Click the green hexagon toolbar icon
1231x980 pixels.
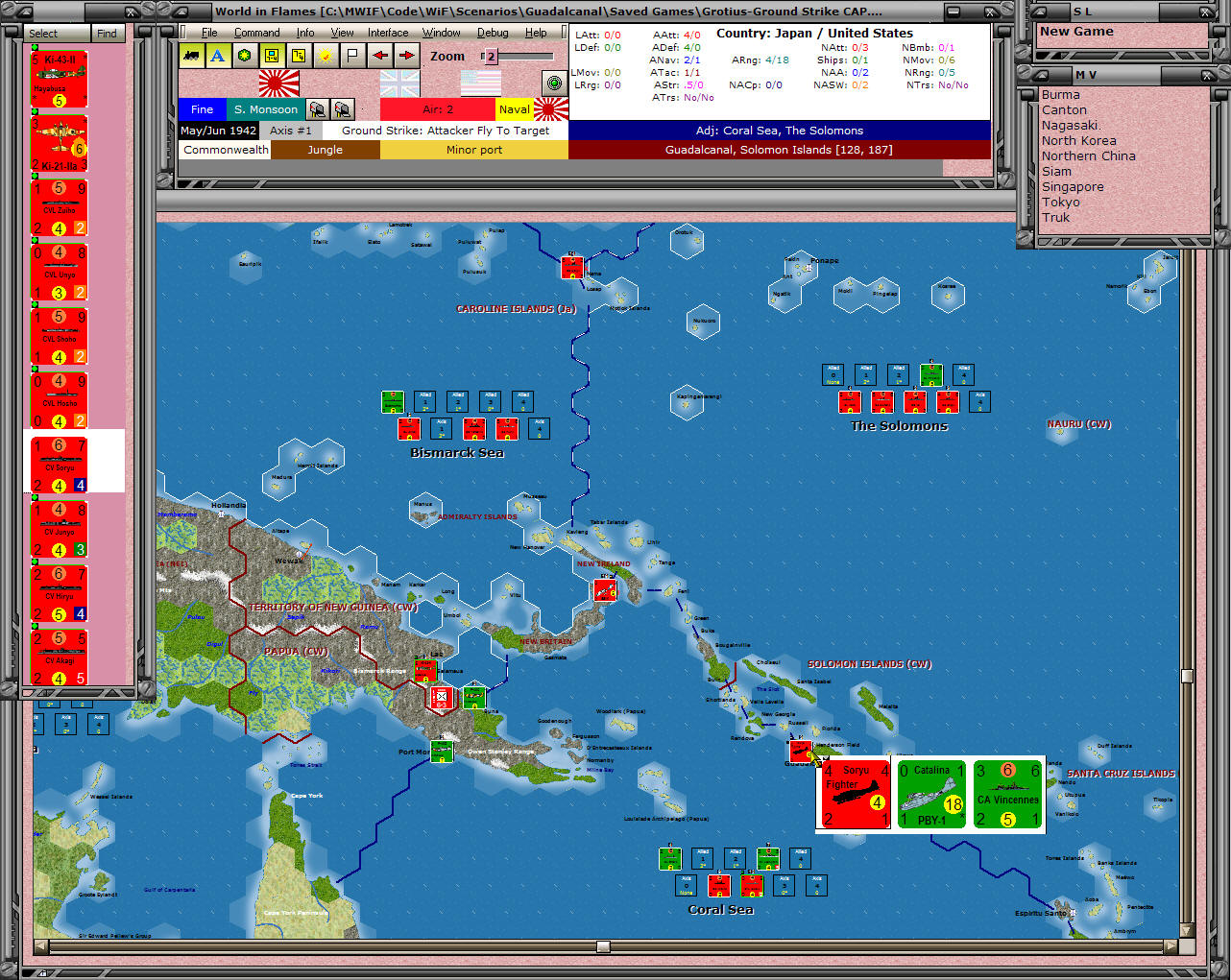tap(245, 56)
